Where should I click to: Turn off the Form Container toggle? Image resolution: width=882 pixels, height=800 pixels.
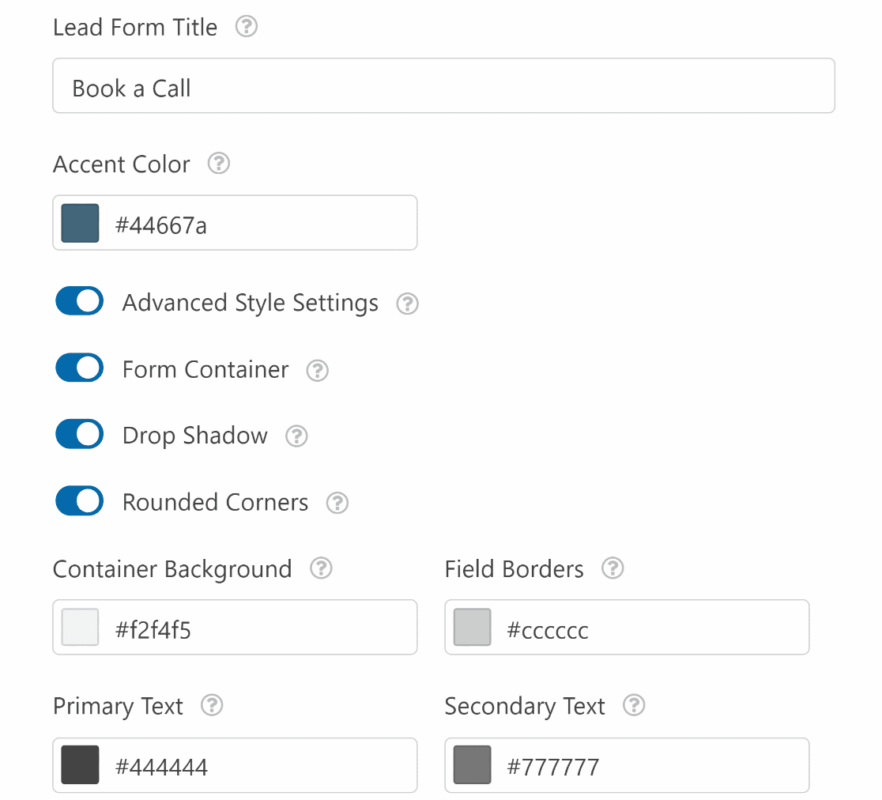79,369
